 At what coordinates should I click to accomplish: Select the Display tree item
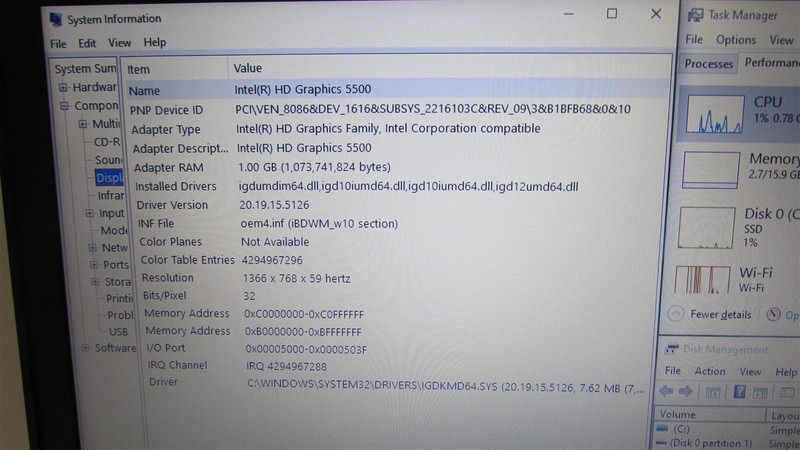tap(109, 178)
